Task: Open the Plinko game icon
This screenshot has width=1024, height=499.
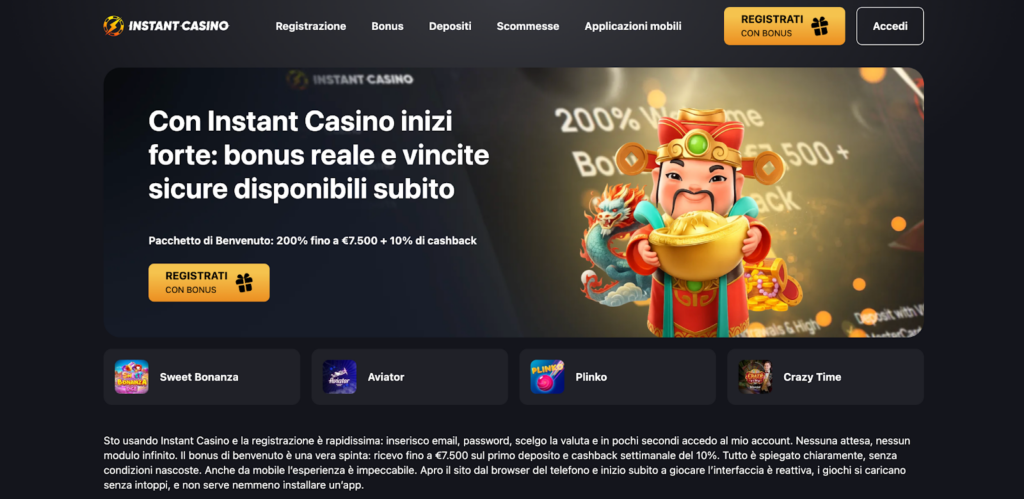Action: [x=547, y=377]
